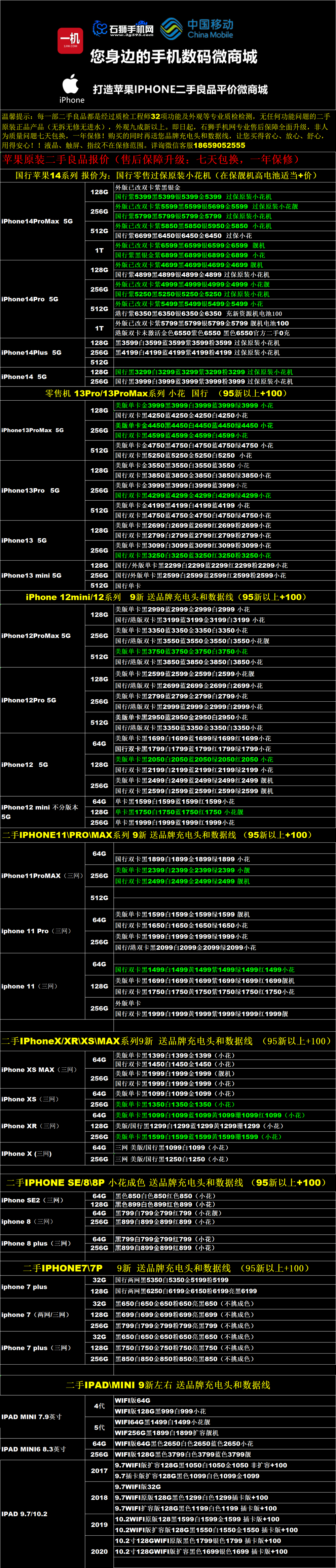
Task: Select the iPhone XR (三网) model cell
Action: pyautogui.click(x=42, y=1126)
